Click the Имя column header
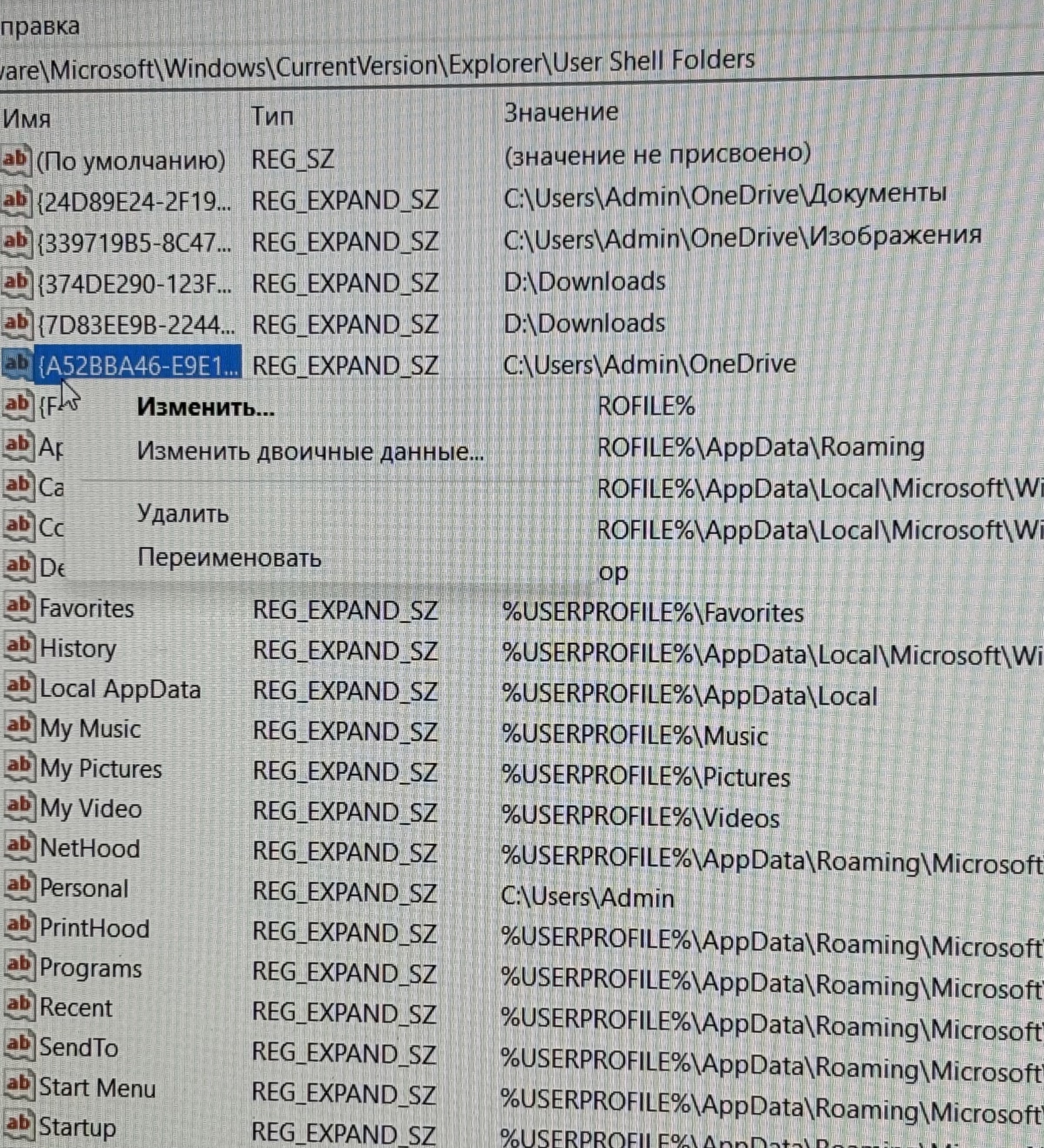1044x1148 pixels. [27, 118]
